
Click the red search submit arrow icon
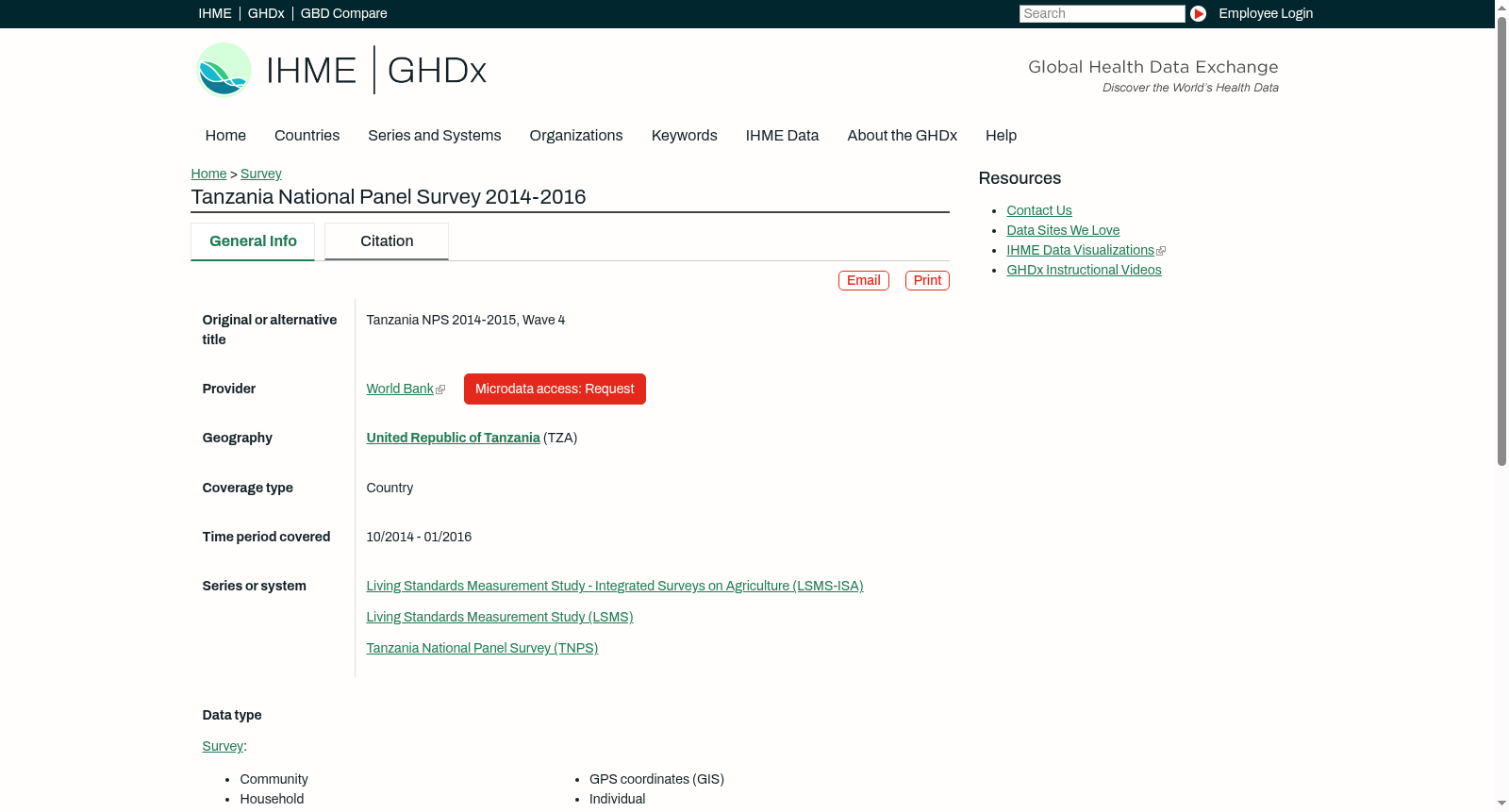[1198, 13]
